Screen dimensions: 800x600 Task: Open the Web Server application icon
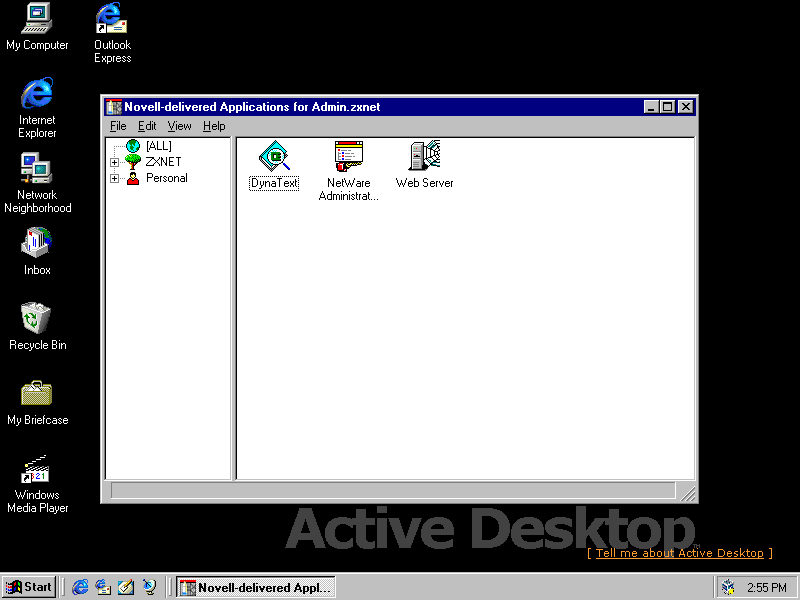pyautogui.click(x=424, y=155)
